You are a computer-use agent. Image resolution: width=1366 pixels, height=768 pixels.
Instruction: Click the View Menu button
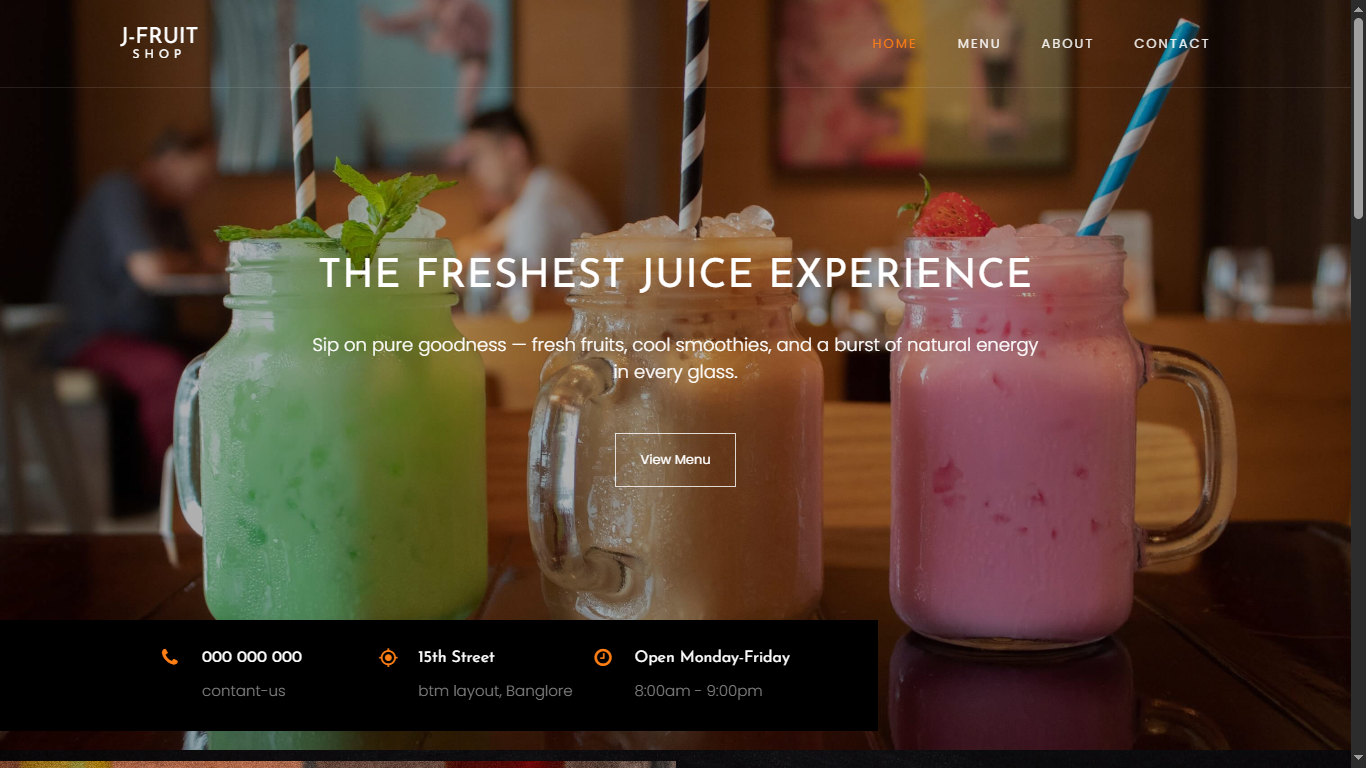point(675,460)
